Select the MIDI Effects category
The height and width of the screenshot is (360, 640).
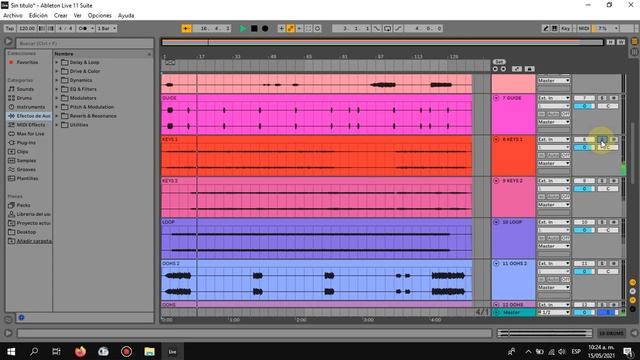coord(31,125)
